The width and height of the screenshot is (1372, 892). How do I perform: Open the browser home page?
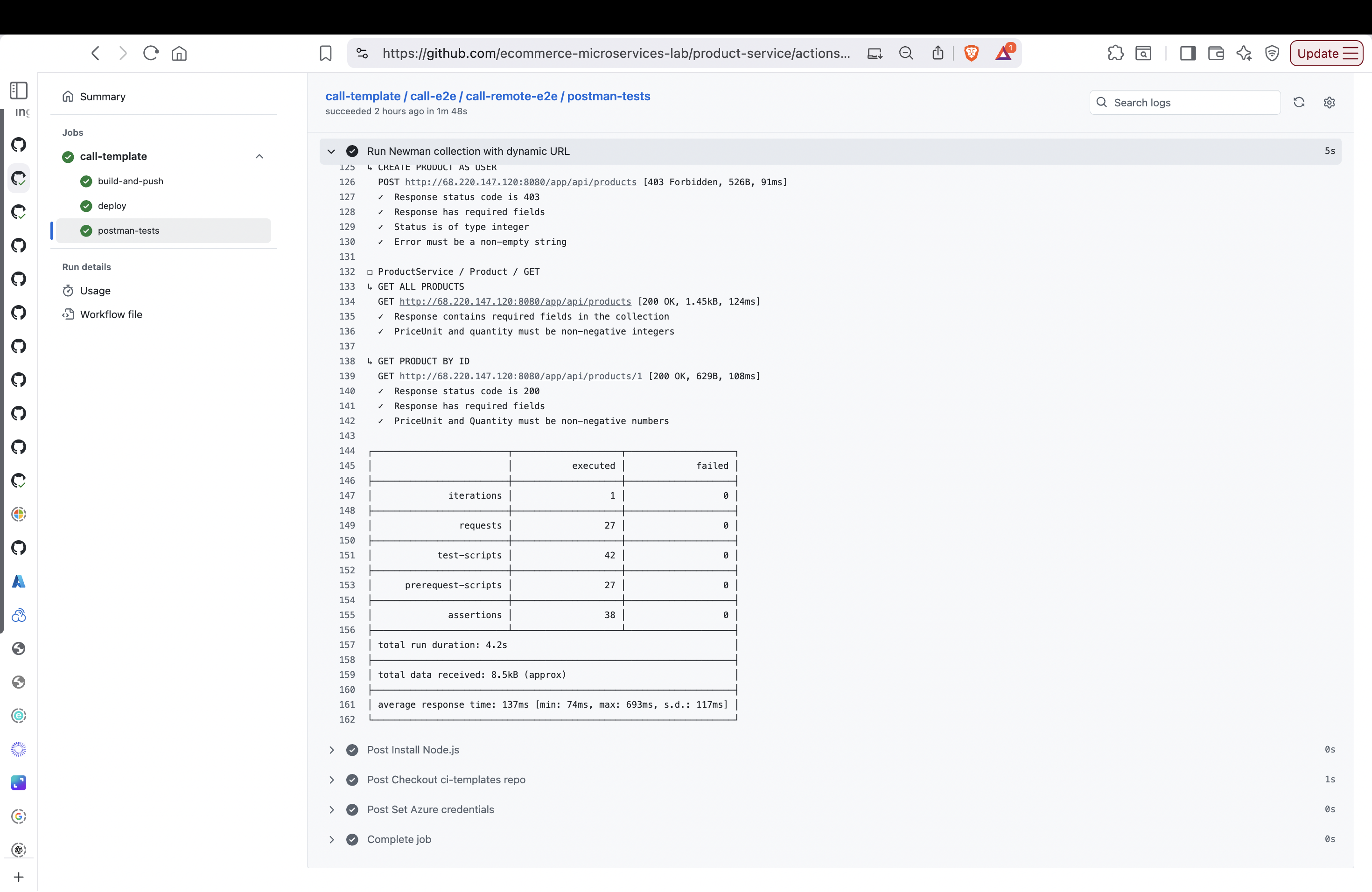tap(179, 54)
